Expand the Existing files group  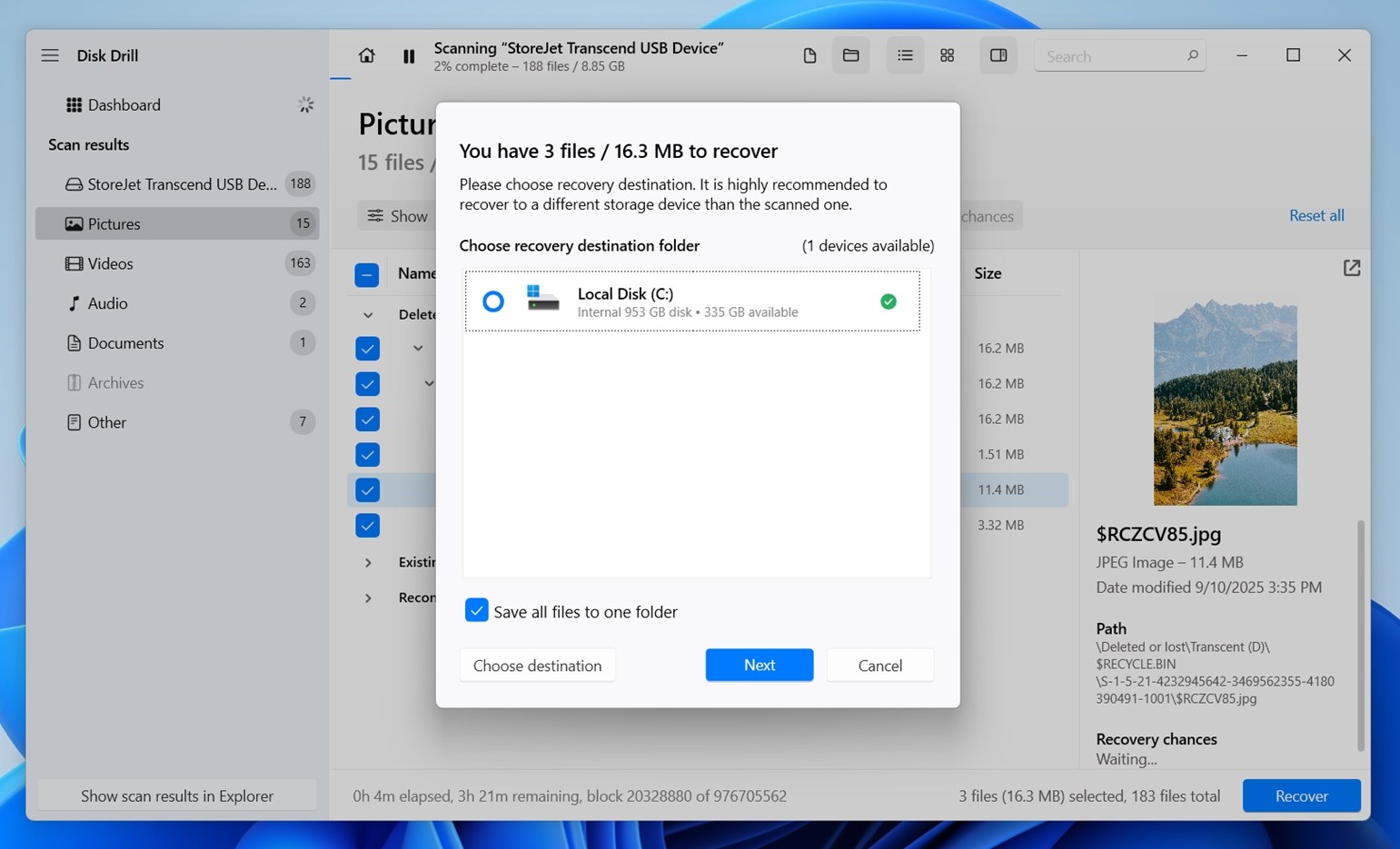(368, 563)
